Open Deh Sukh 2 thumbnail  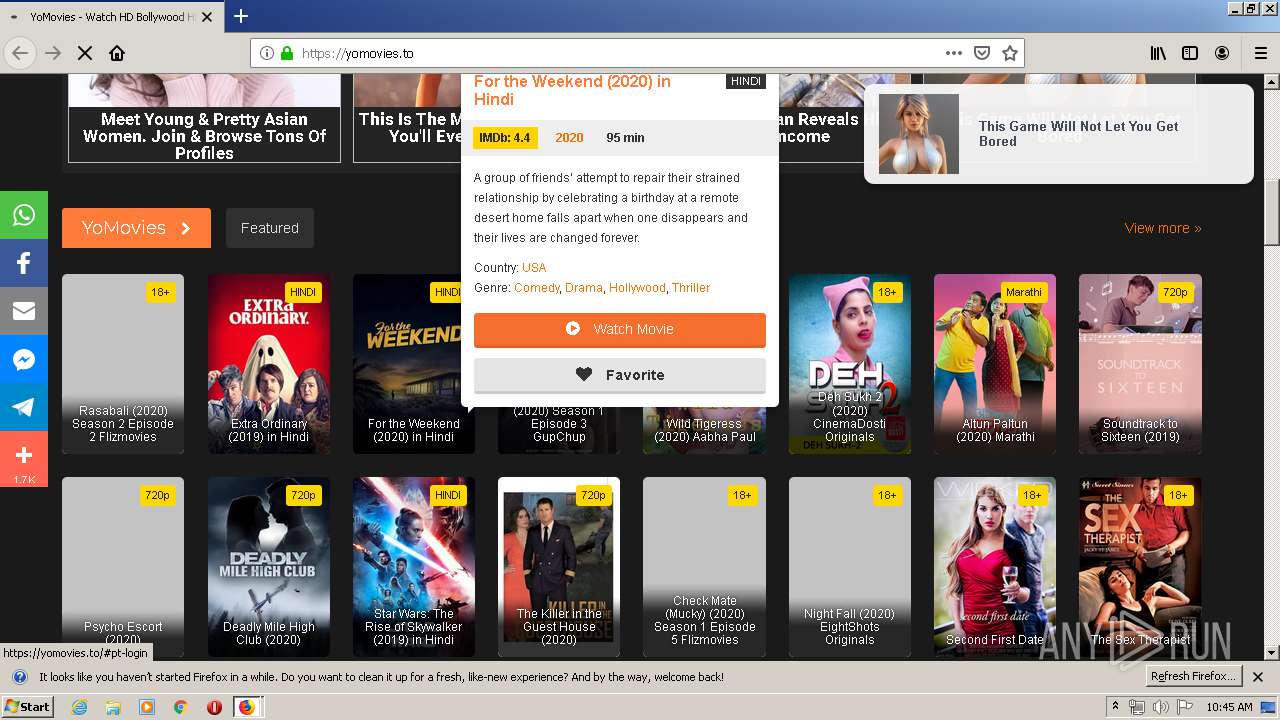coord(850,364)
